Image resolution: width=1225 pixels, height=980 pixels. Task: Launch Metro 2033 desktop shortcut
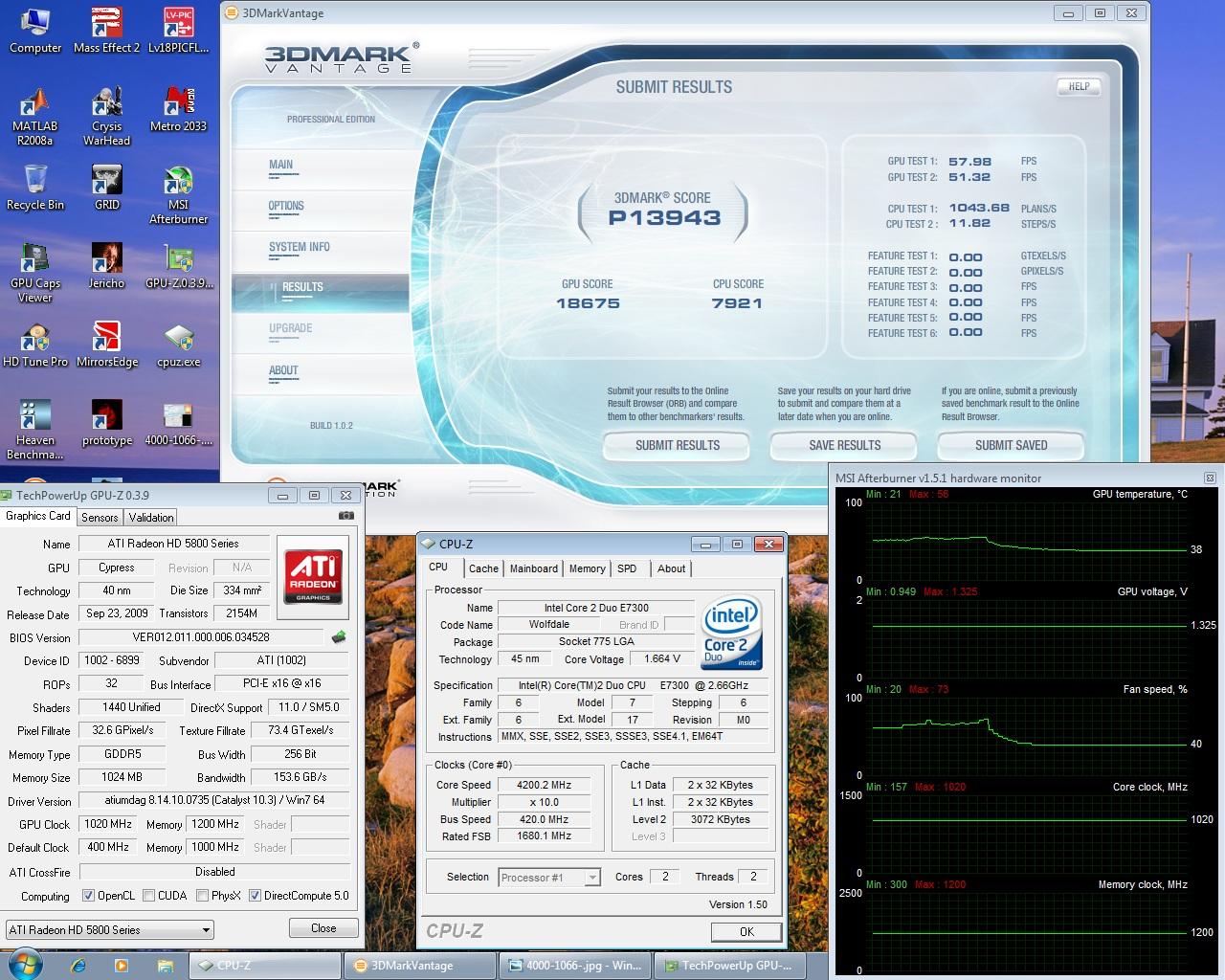pyautogui.click(x=178, y=110)
